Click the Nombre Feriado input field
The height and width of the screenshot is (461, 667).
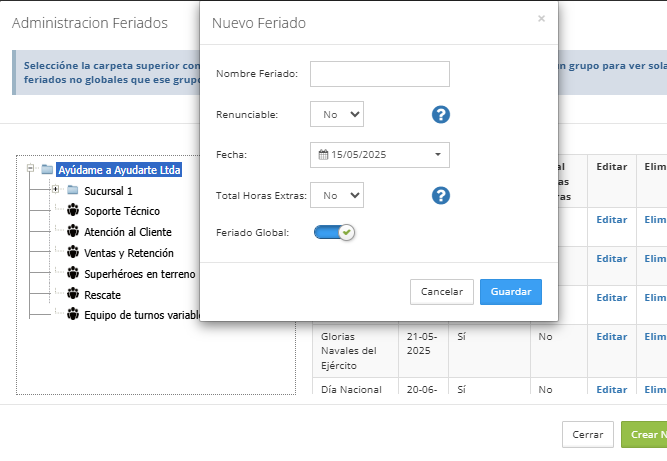(x=380, y=74)
